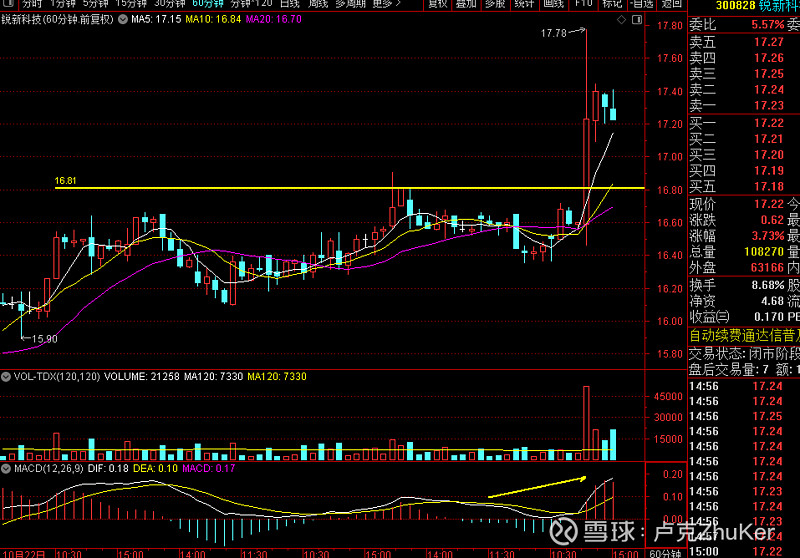The width and height of the screenshot is (800, 558).
Task: Click the 返回 back button
Action: (x=671, y=4)
